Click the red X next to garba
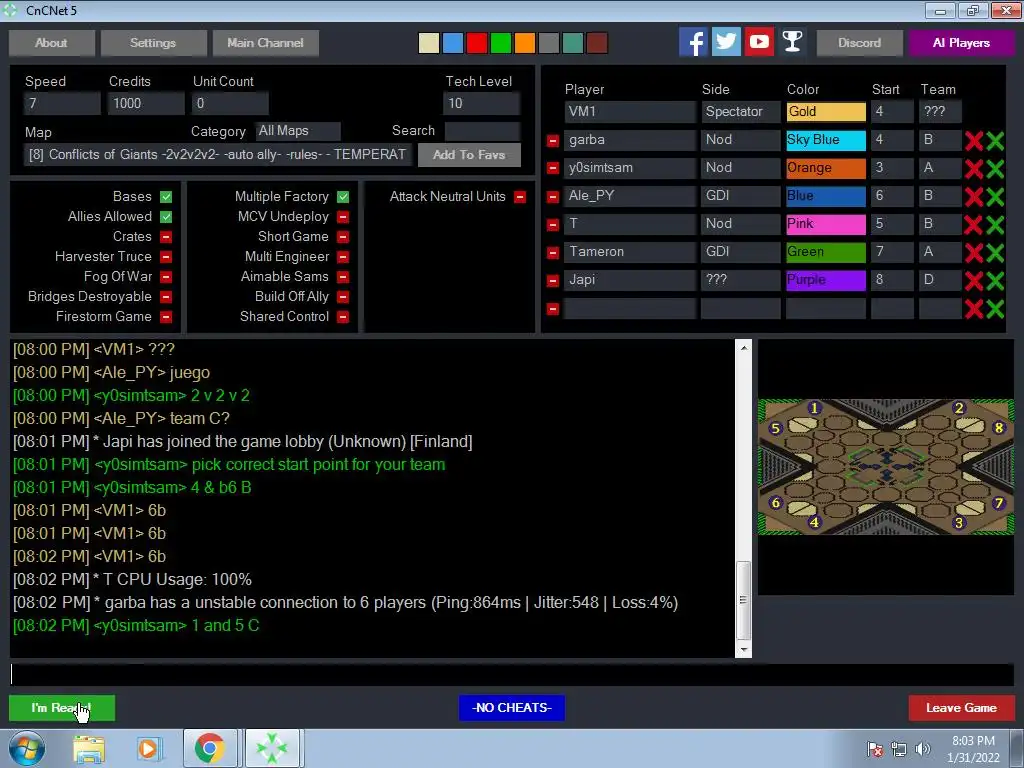The width and height of the screenshot is (1024, 768). (974, 140)
